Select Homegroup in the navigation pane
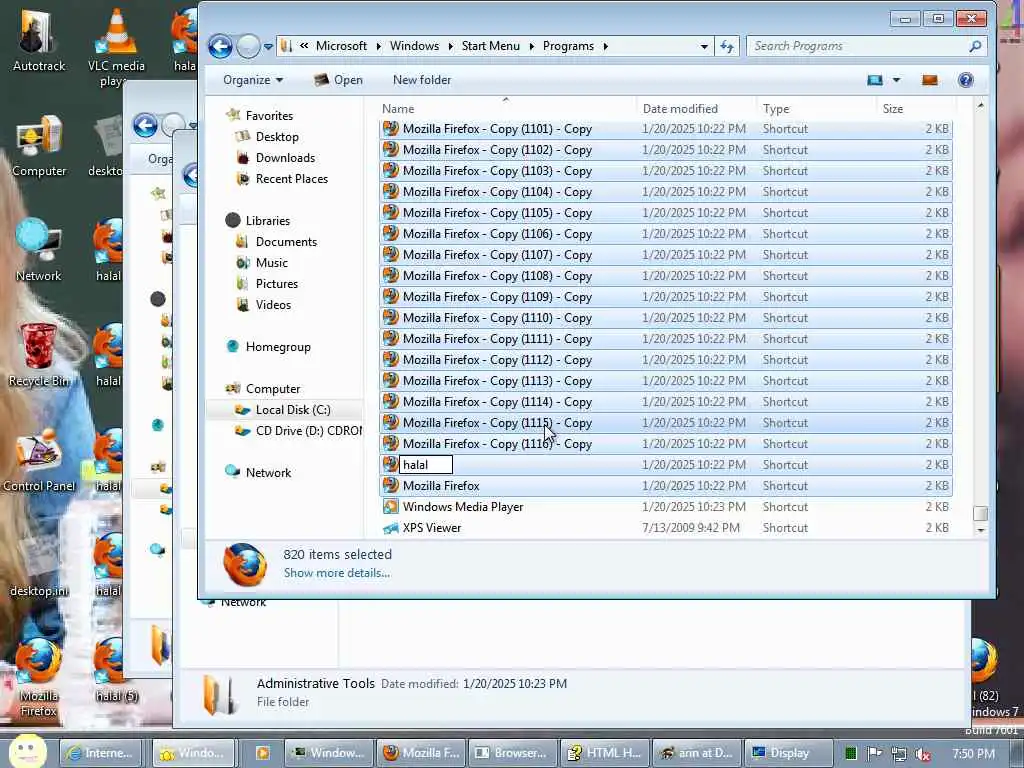1024x768 pixels. tap(278, 347)
